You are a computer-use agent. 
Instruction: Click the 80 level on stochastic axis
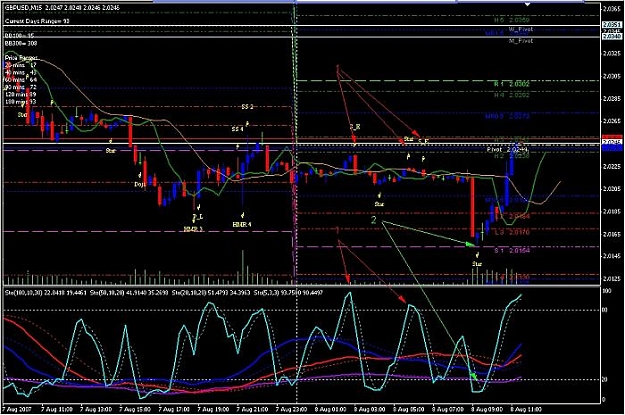[605, 310]
